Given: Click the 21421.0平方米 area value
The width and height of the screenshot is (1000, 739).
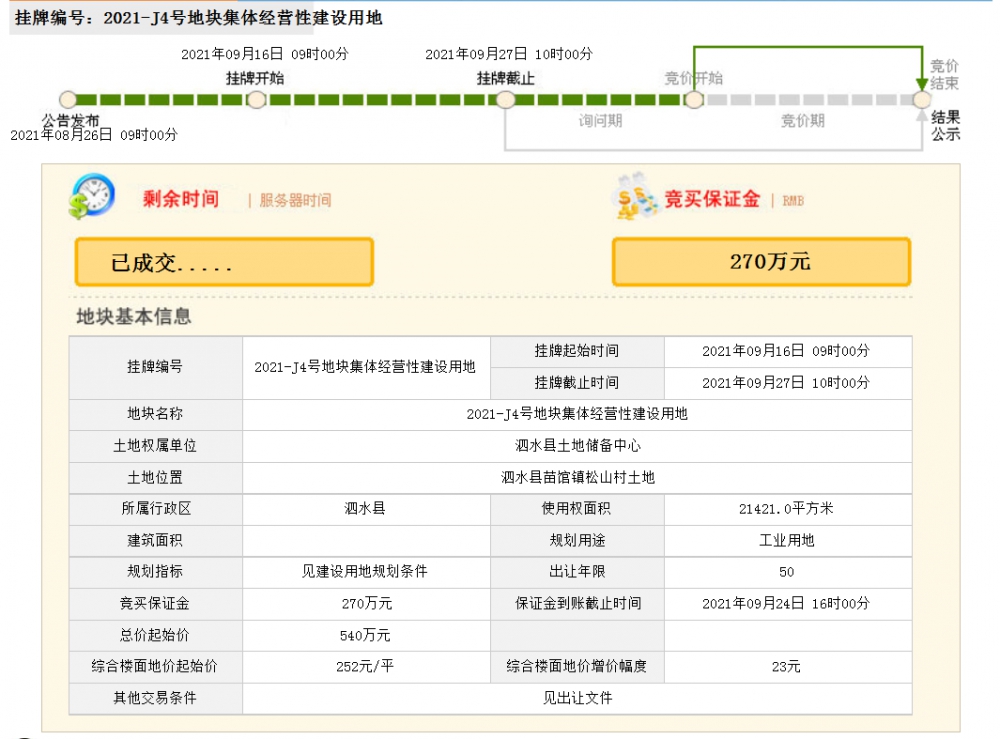Looking at the screenshot, I should (x=786, y=509).
